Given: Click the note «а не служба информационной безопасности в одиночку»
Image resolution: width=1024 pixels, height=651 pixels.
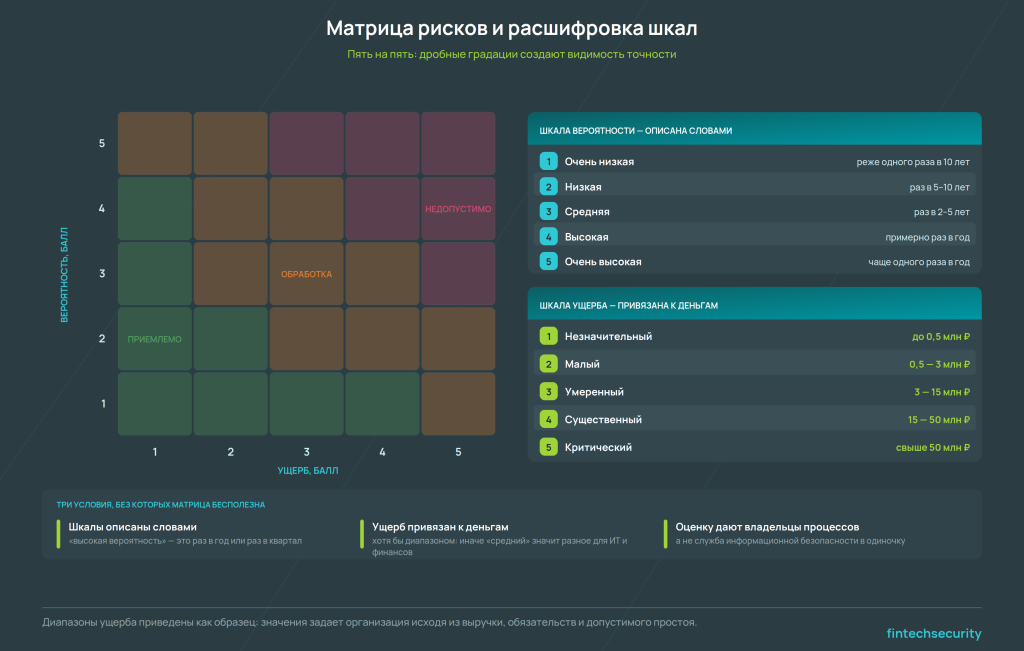Looking at the screenshot, I should 790,541.
